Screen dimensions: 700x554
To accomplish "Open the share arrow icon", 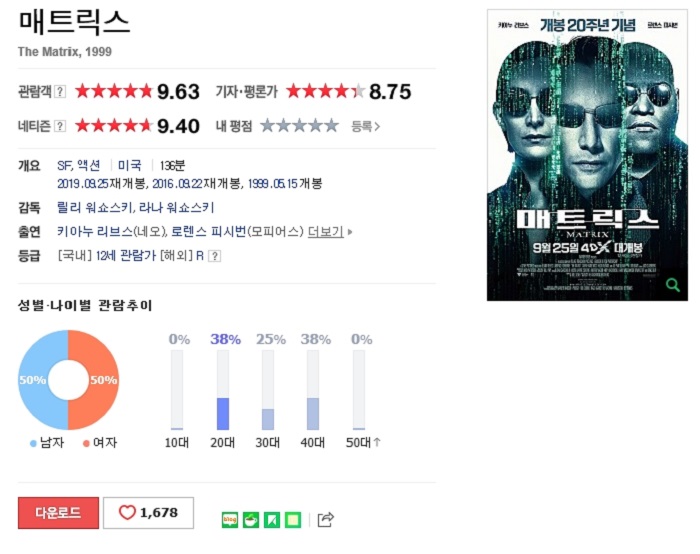I will click(x=325, y=520).
